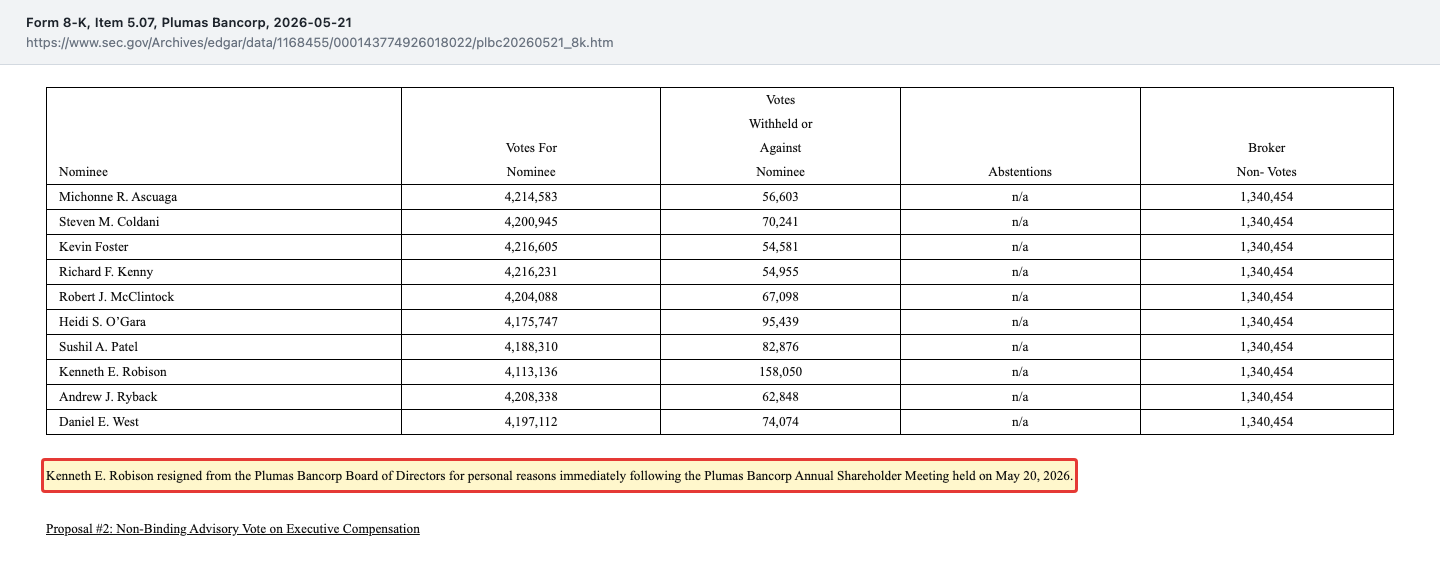
Task: Click broker non-votes 1,340,454 in Patel row
Action: (1266, 347)
